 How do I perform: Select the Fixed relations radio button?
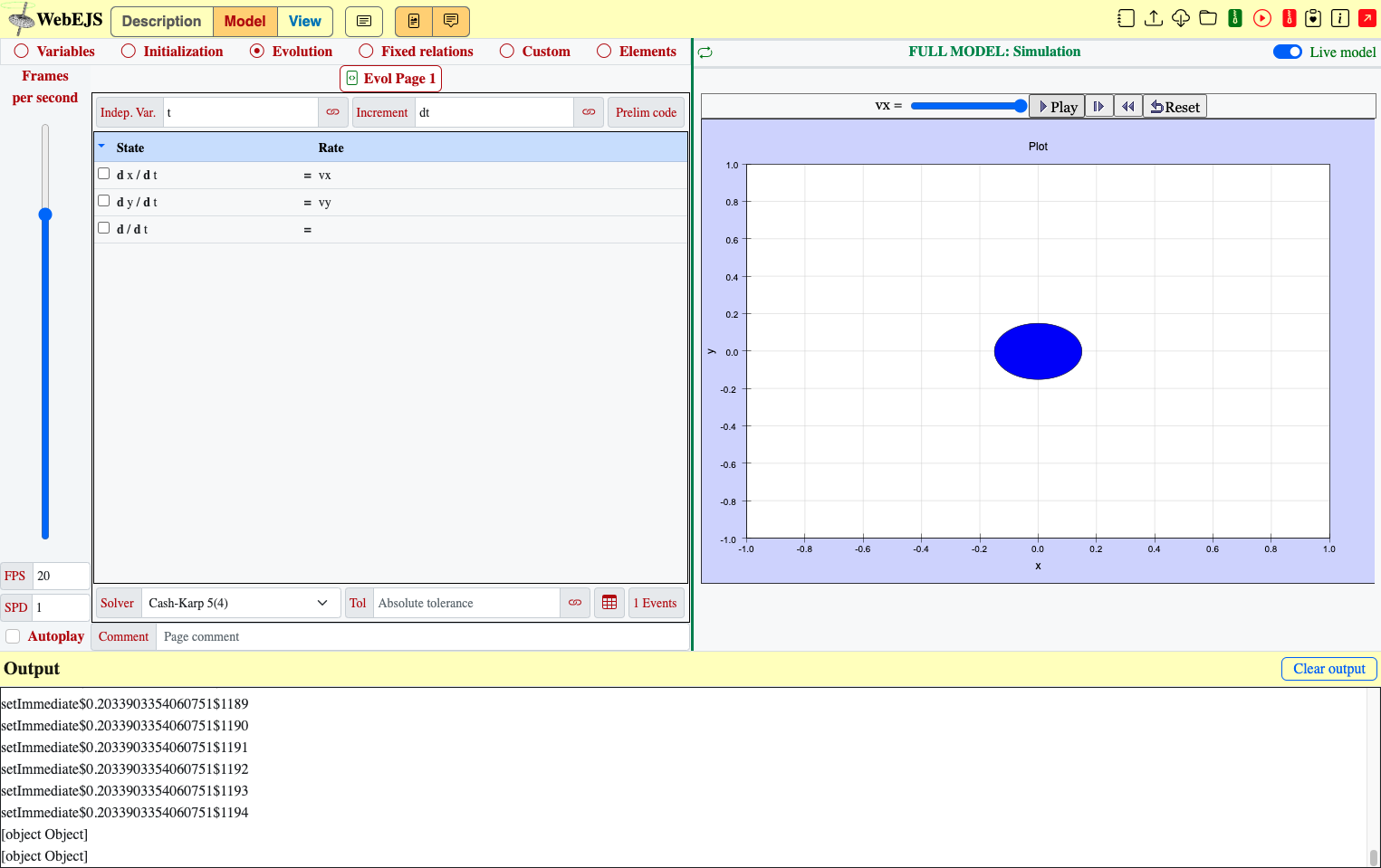[x=366, y=52]
